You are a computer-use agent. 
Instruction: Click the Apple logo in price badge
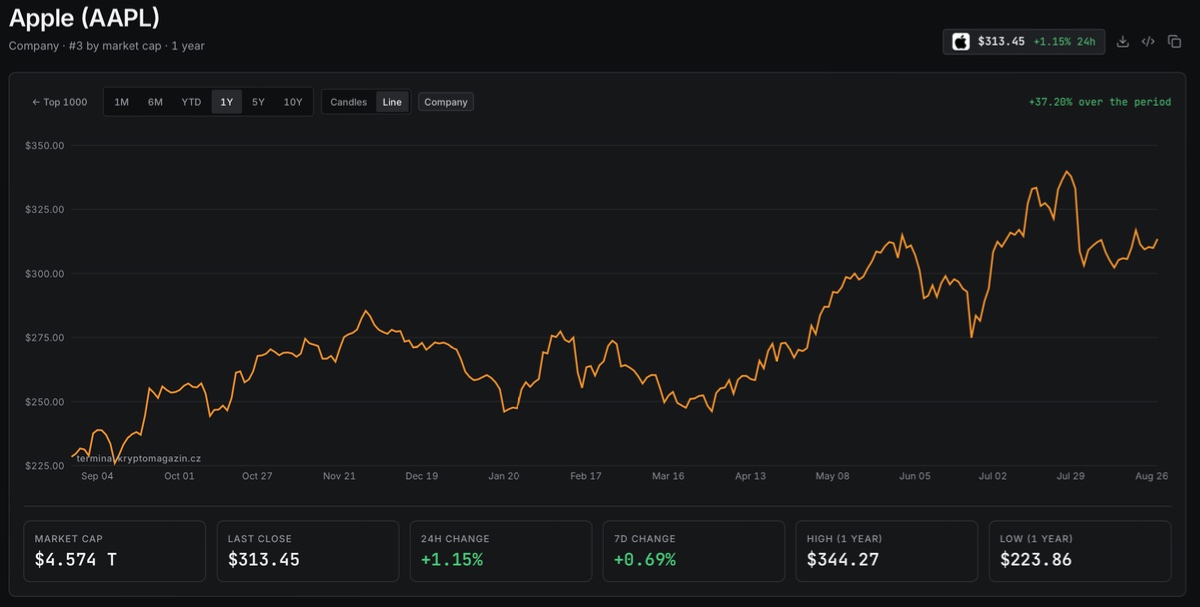[961, 41]
